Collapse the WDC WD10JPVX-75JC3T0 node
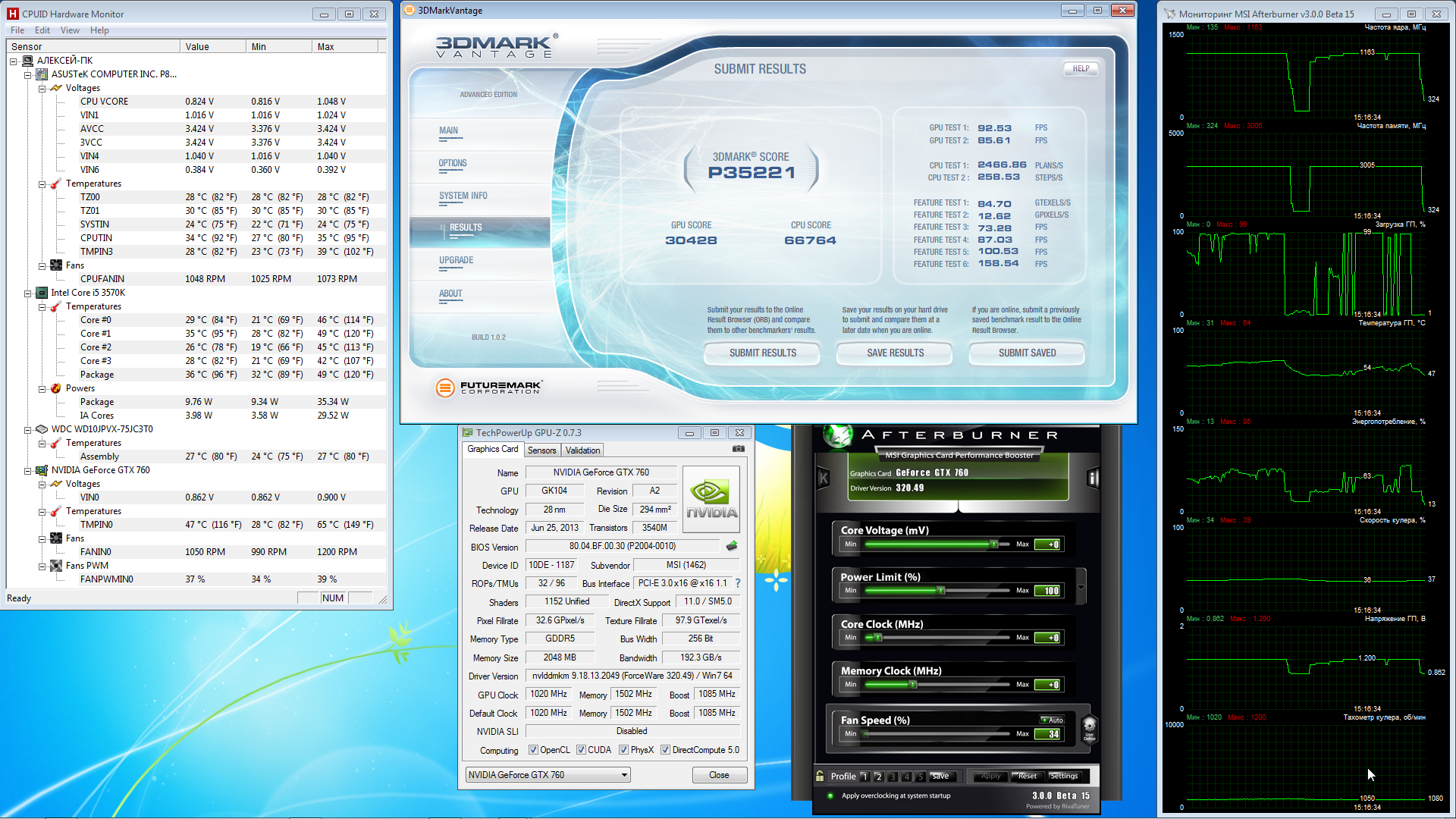 28,429
